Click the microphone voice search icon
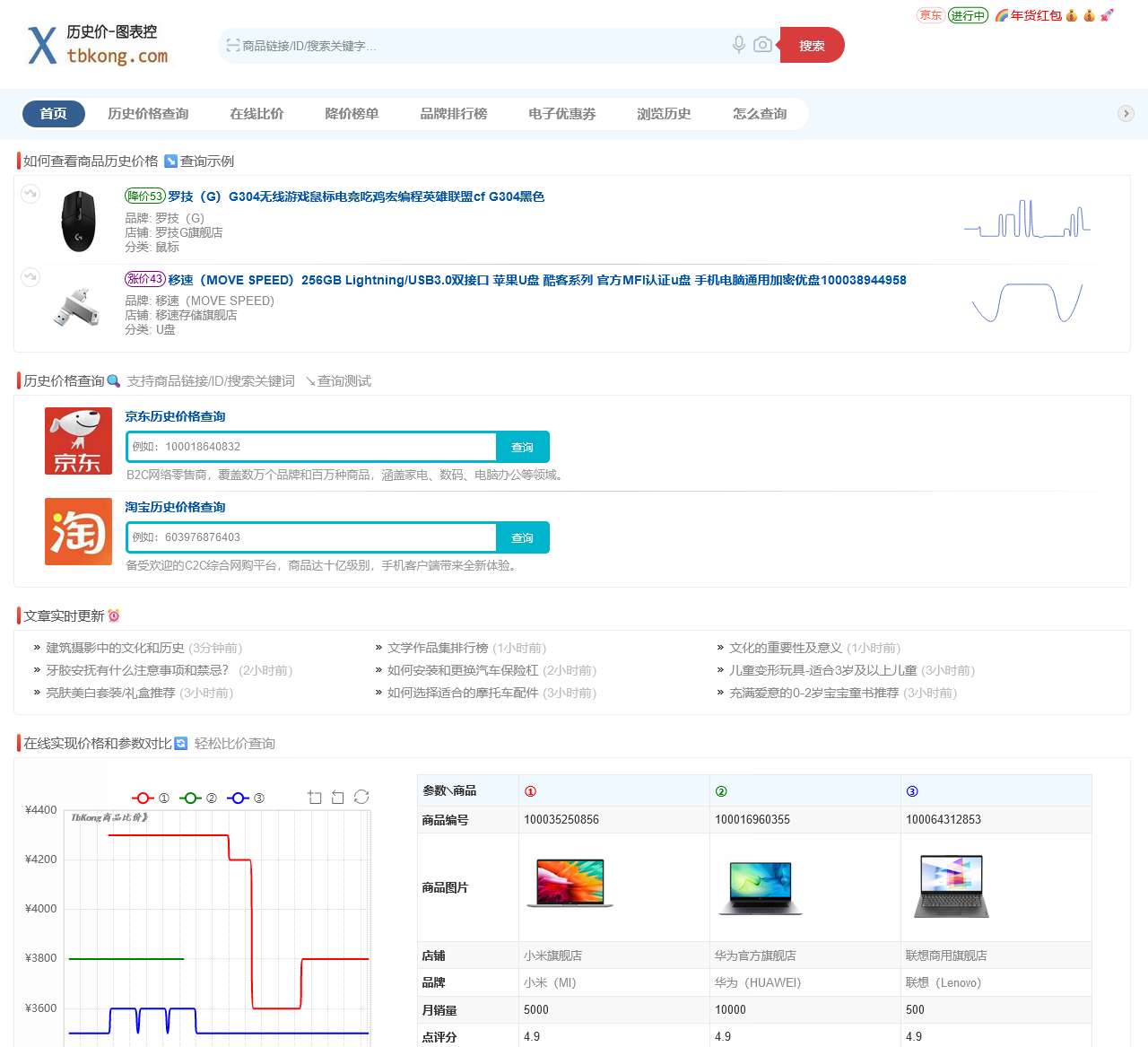Screen dimensions: 1148x1047 [x=739, y=45]
